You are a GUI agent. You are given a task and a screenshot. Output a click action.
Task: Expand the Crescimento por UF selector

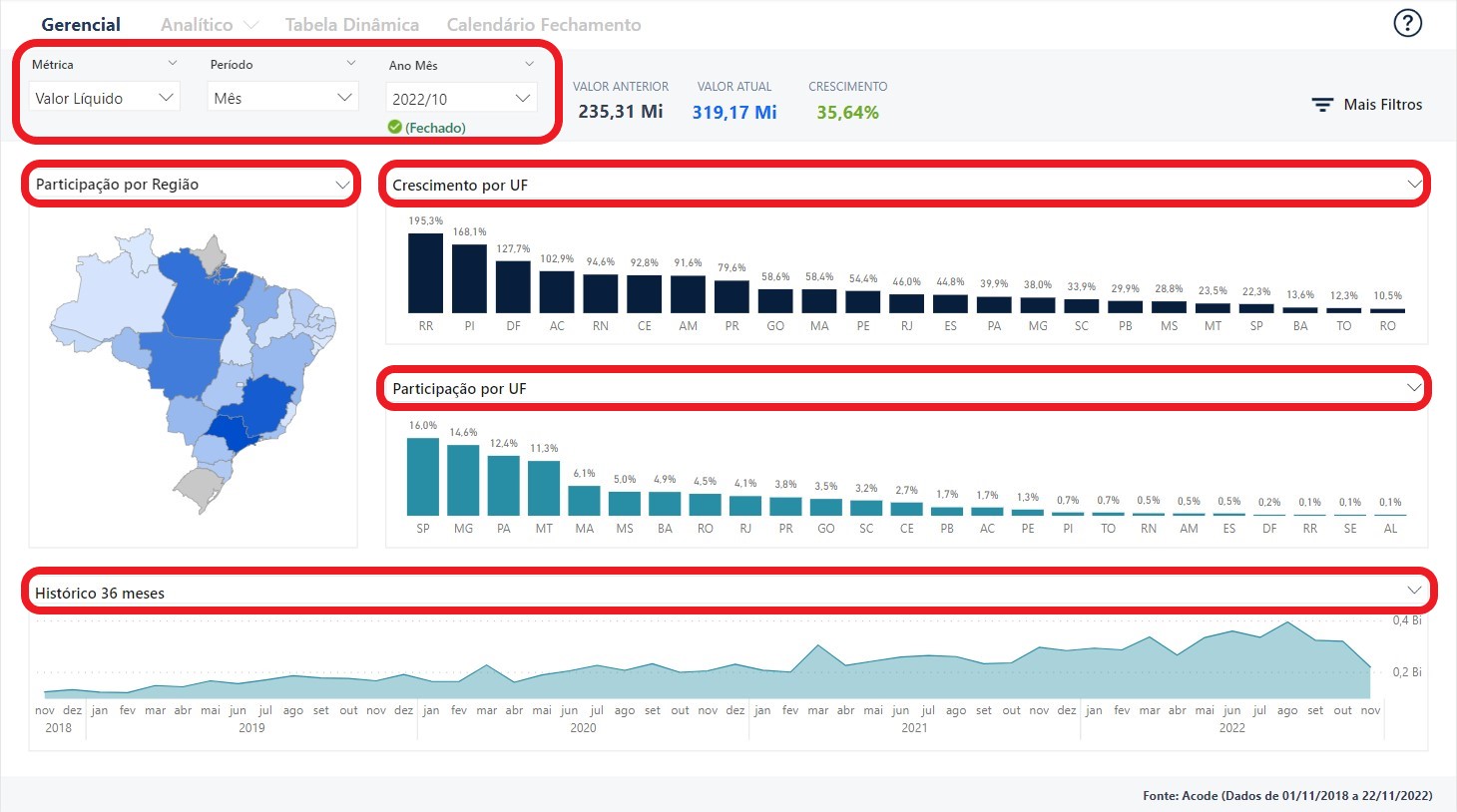[1413, 185]
